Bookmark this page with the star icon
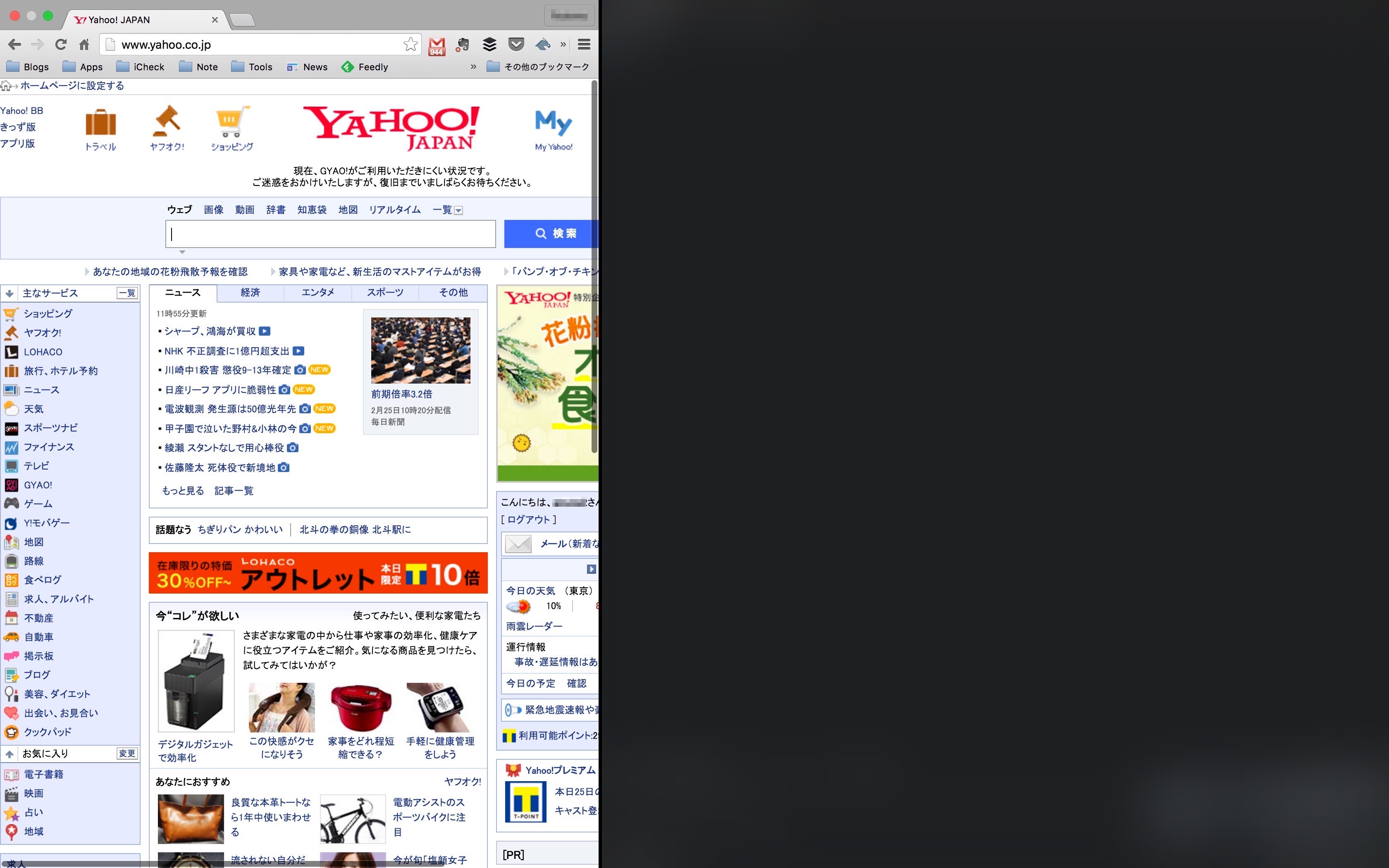 pyautogui.click(x=410, y=44)
